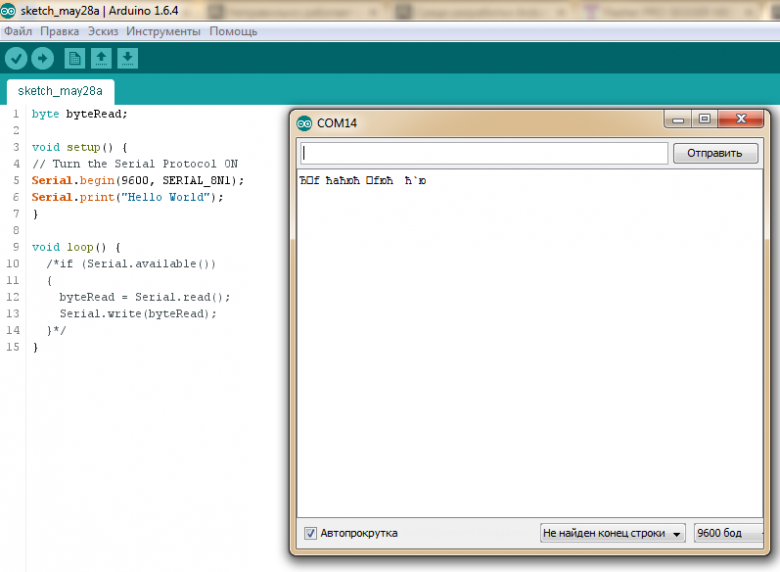780x572 pixels.
Task: Click the Verify sketch checkmark icon
Action: 16,59
